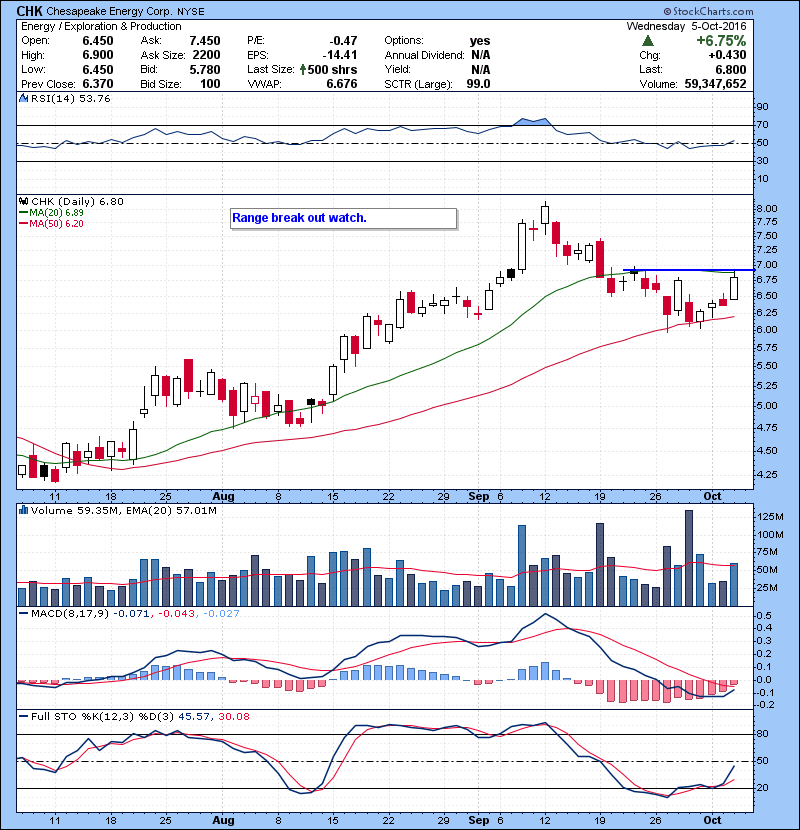Screen dimensions: 800x830
Task: Click the Volume 59.35M, EMA(20) 57.01M label
Action: [124, 511]
